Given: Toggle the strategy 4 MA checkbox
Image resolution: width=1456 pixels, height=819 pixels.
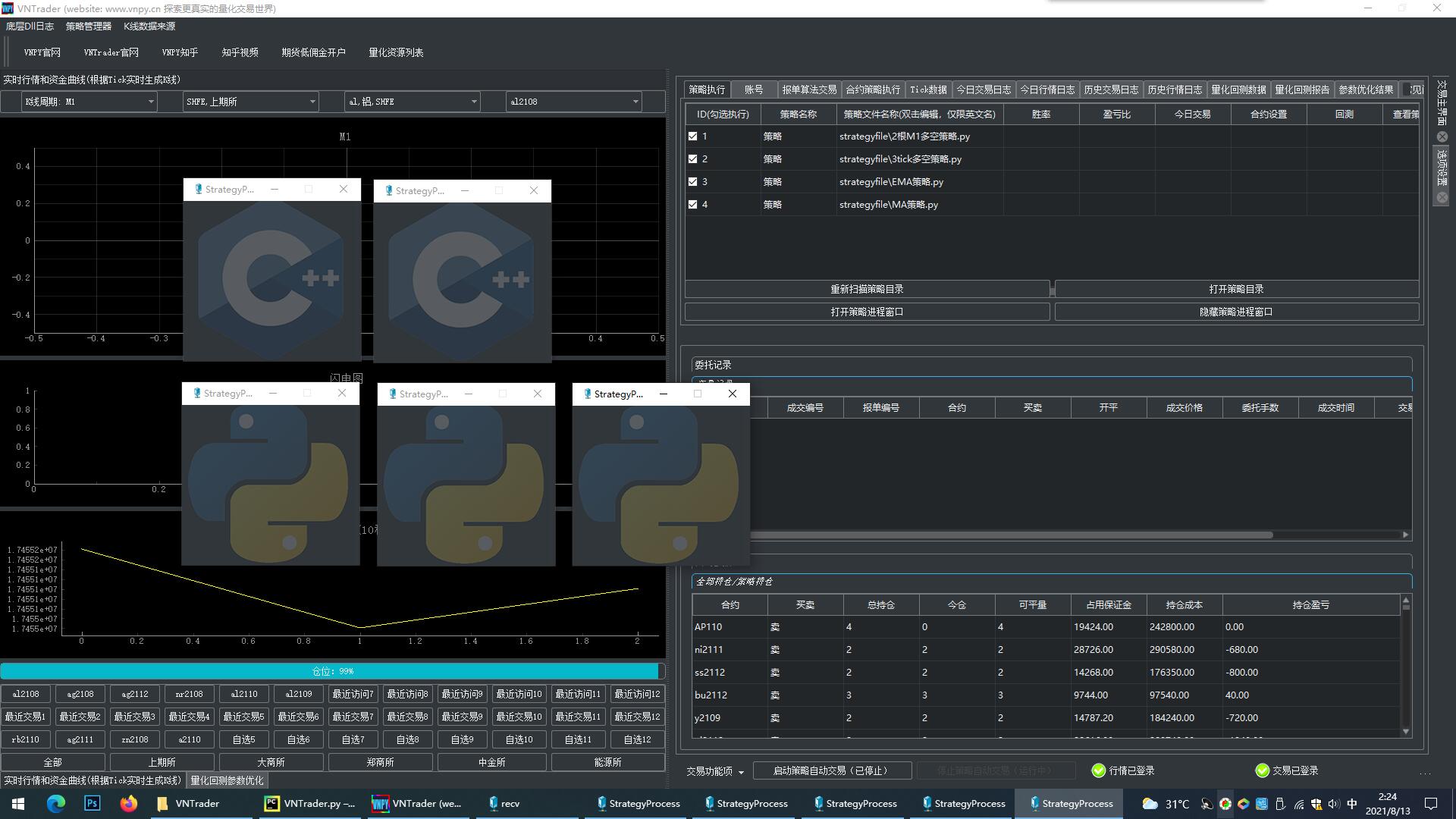Looking at the screenshot, I should click(x=692, y=205).
